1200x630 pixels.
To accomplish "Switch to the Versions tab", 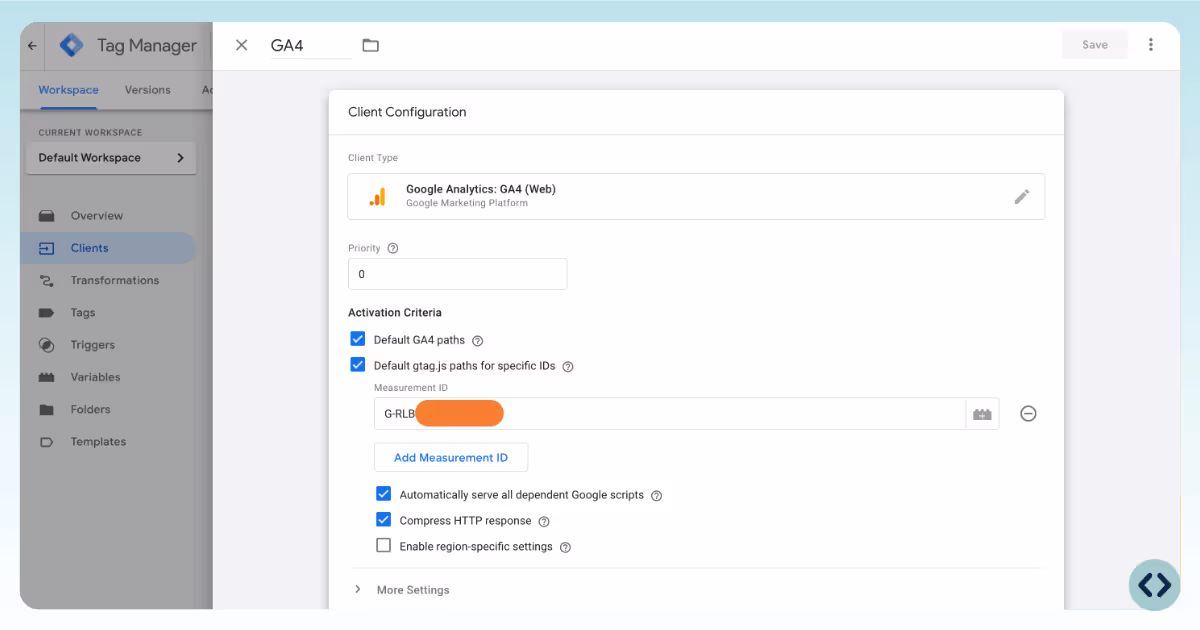I will point(148,90).
